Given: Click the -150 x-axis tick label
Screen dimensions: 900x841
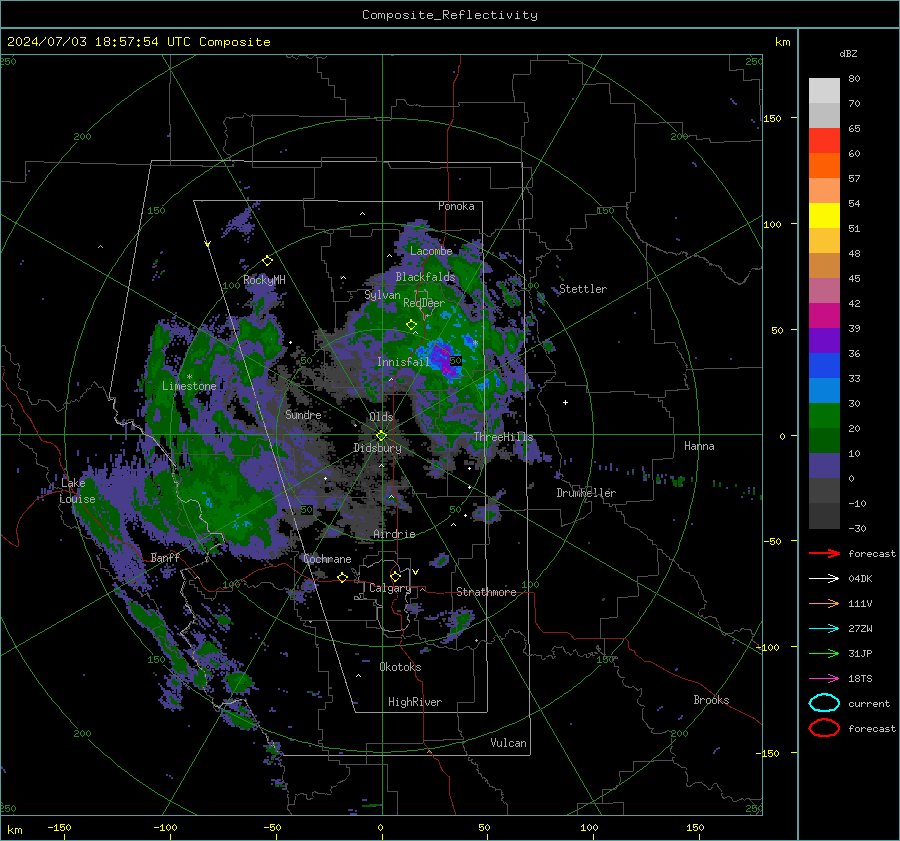Looking at the screenshot, I should click(59, 827).
